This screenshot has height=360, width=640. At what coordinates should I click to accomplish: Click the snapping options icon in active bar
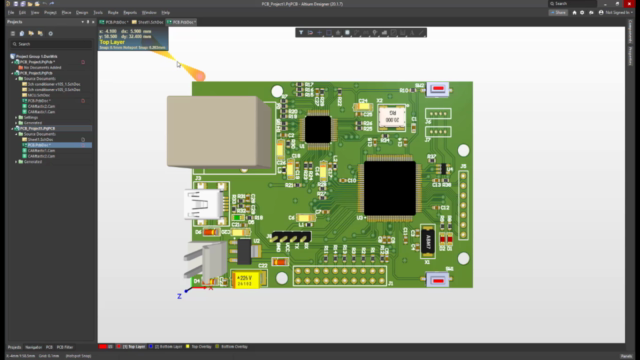(x=310, y=33)
